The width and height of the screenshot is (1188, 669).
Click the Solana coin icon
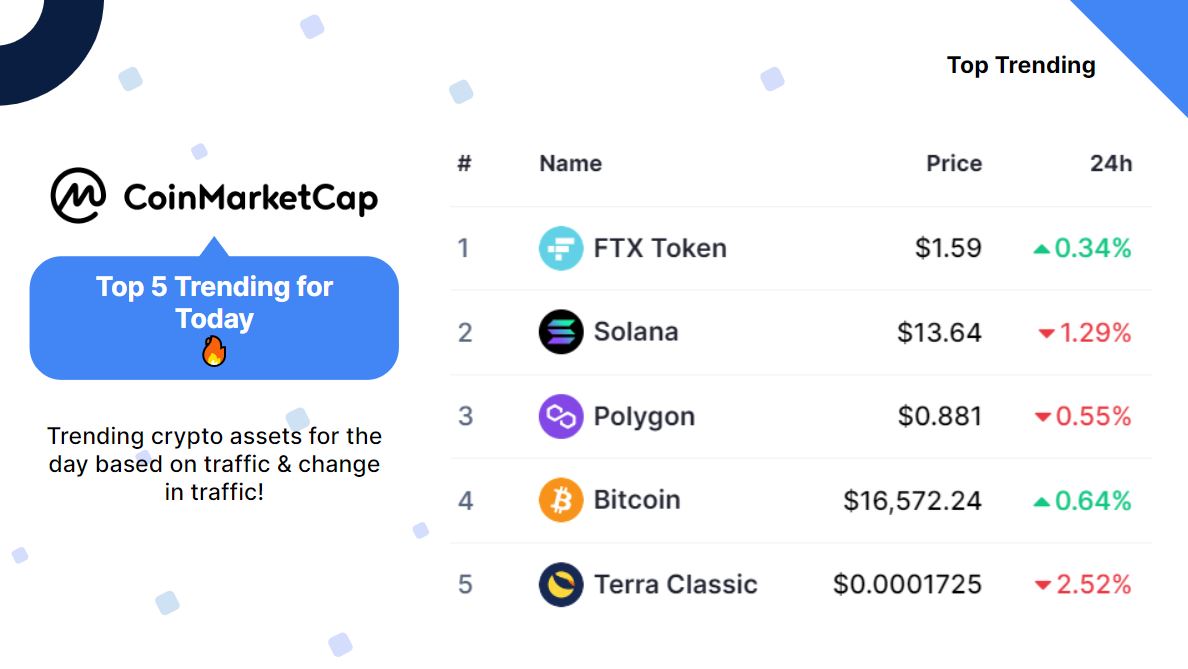[x=561, y=332]
